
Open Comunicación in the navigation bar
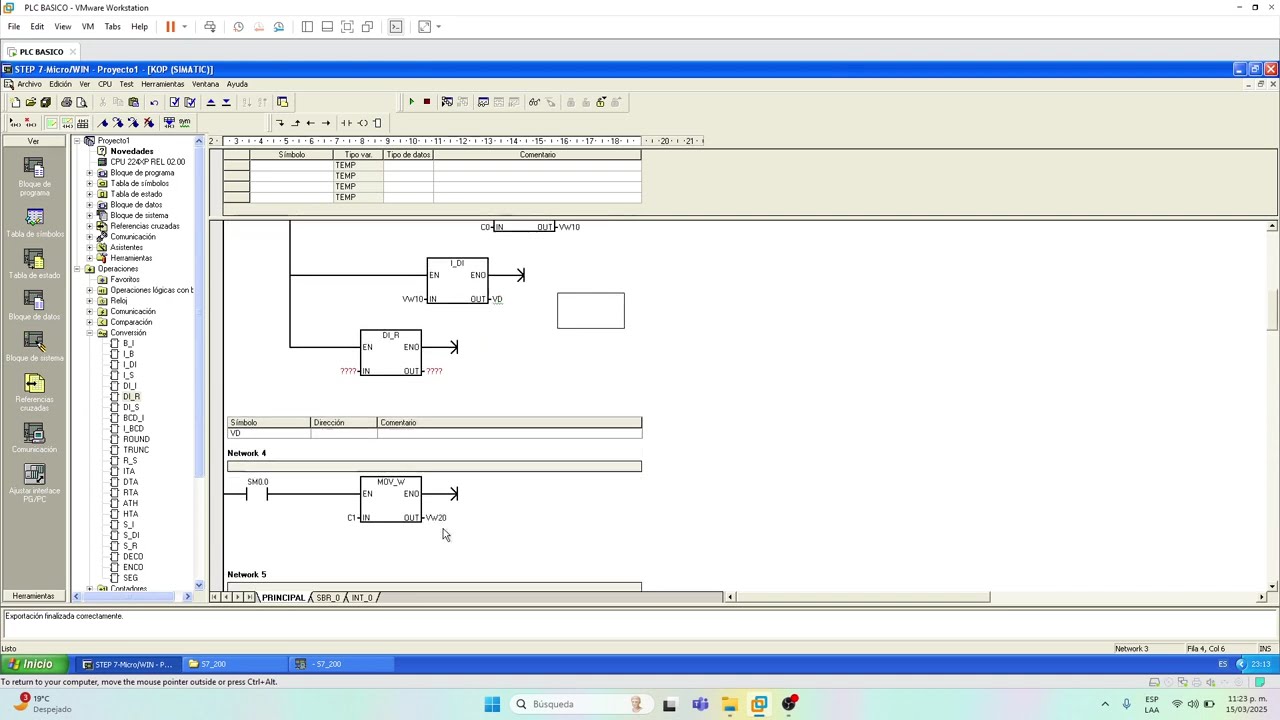pos(34,438)
